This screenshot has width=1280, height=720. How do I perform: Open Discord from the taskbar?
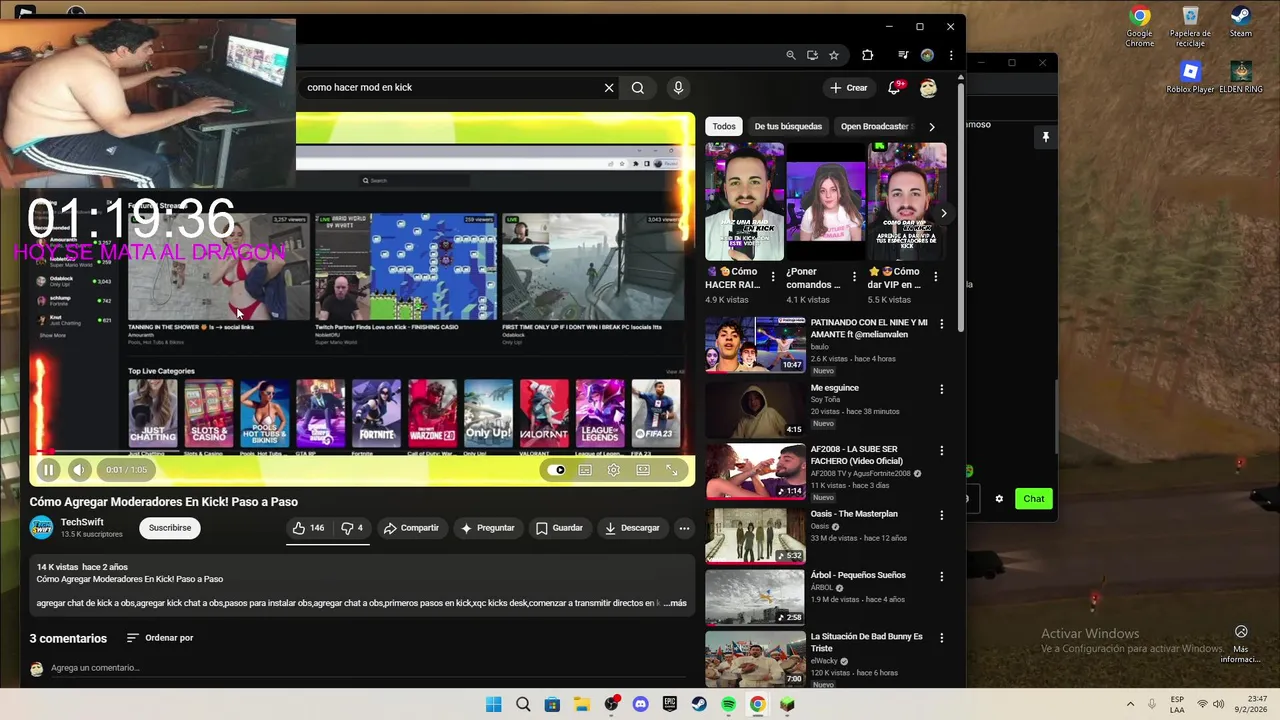click(641, 704)
